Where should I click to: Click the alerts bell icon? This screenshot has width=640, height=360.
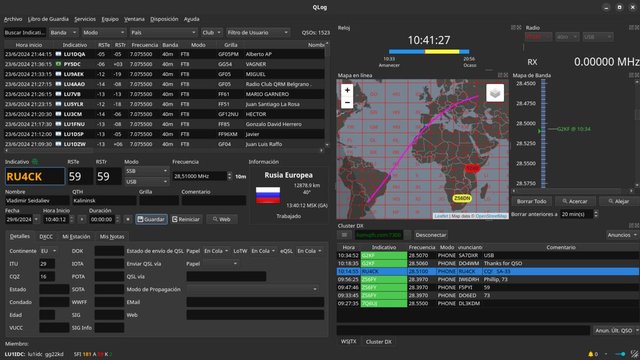tap(590, 354)
